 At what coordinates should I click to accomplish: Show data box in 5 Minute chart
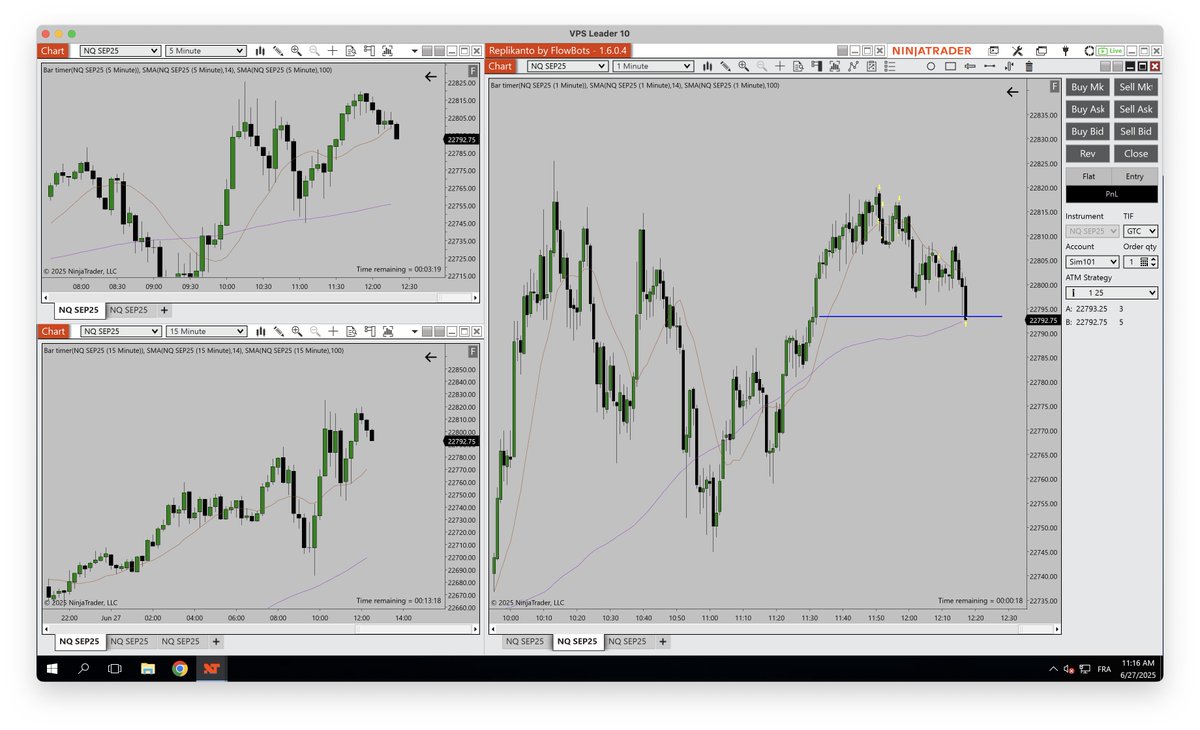tap(351, 50)
